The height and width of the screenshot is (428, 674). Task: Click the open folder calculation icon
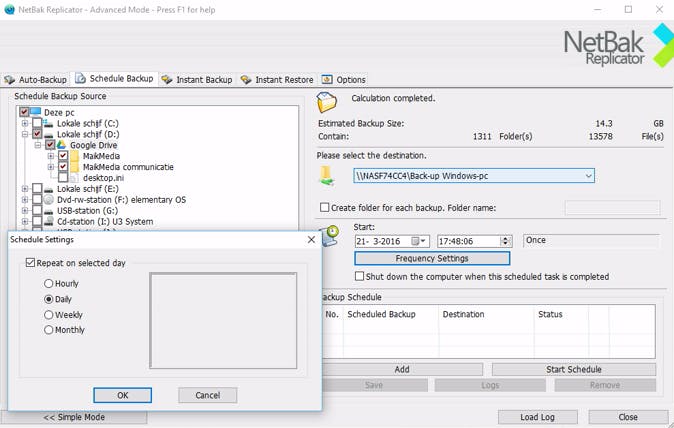327,103
